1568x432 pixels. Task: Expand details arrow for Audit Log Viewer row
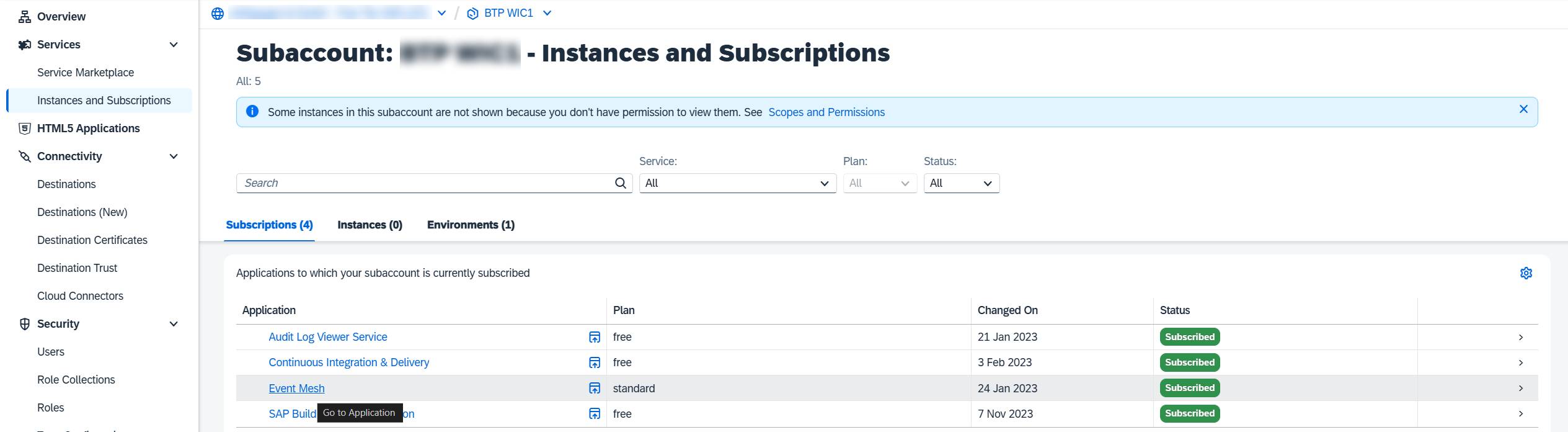click(1520, 337)
